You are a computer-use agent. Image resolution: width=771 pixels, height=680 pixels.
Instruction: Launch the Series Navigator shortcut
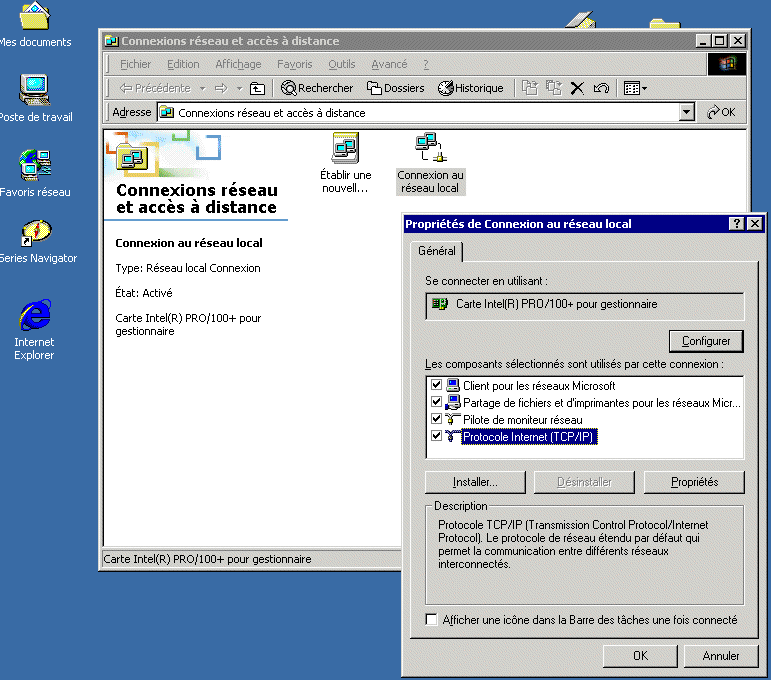tap(36, 241)
